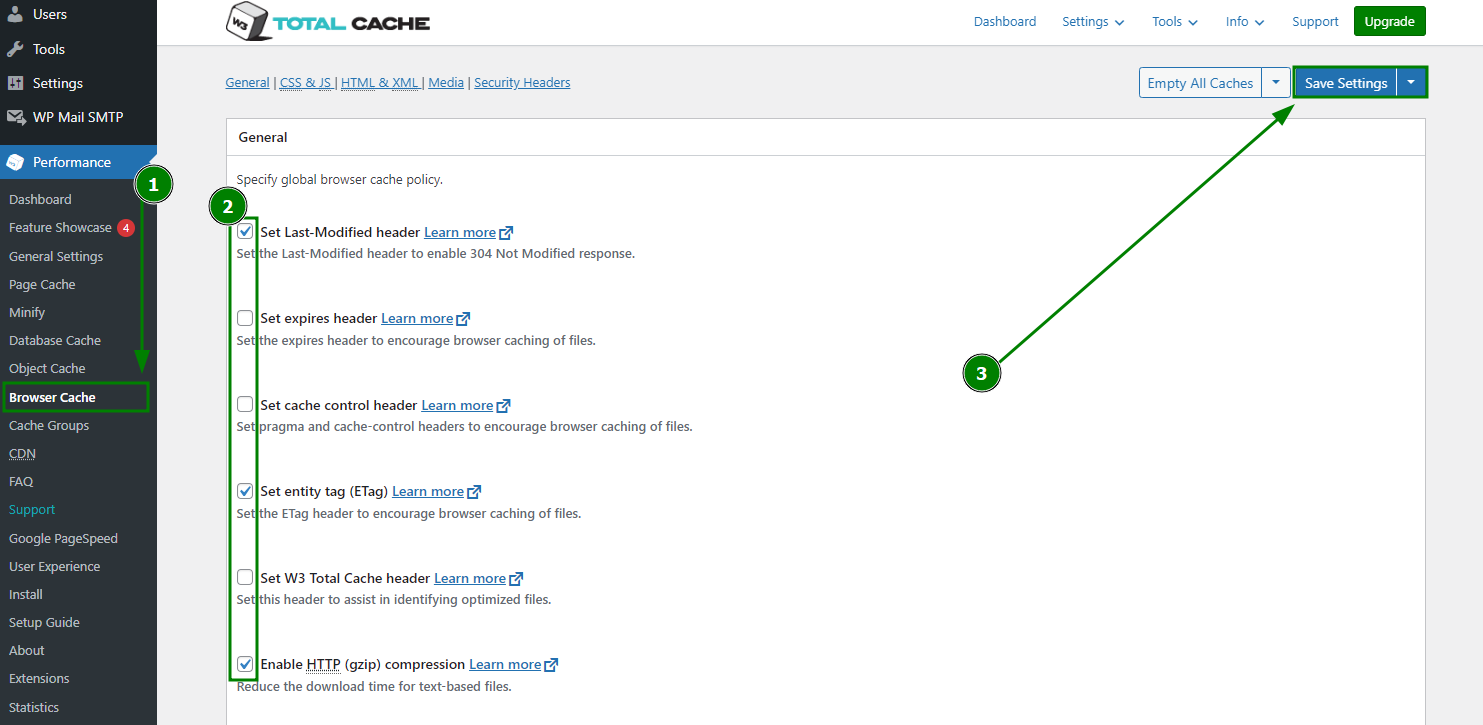
Task: Click the W3 Total Cache logo
Action: click(x=327, y=21)
